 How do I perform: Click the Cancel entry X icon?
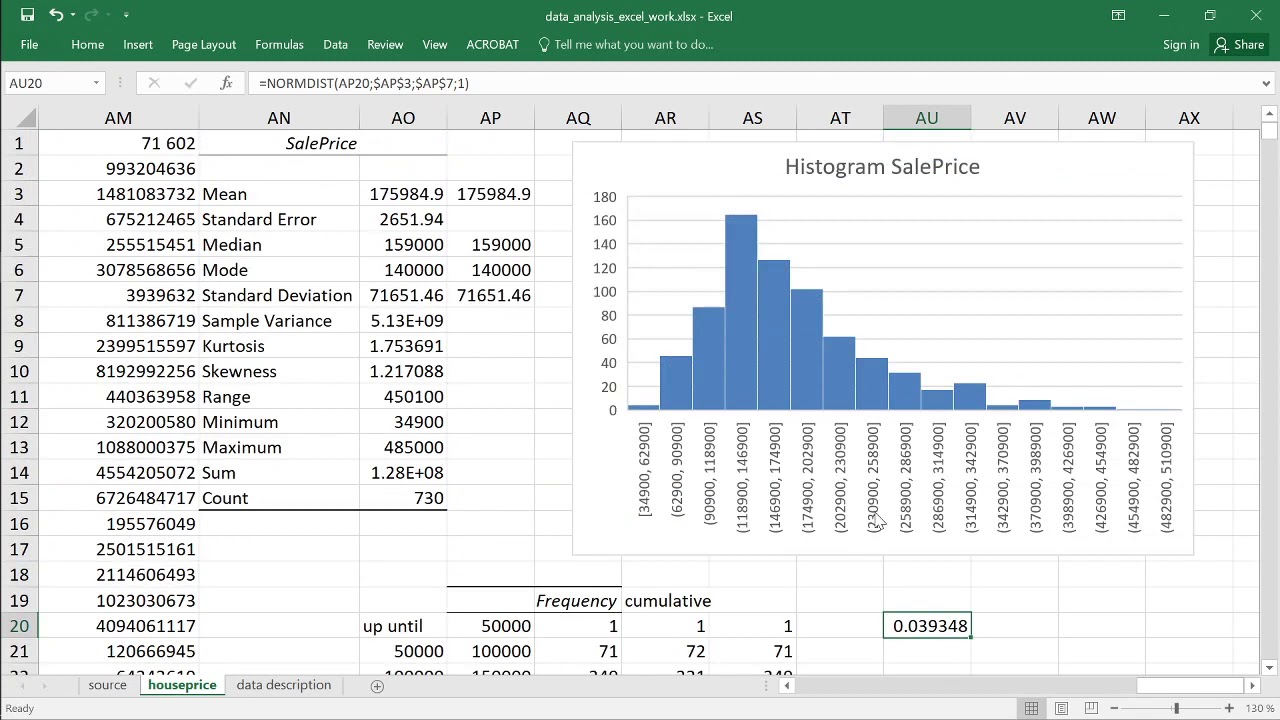point(154,83)
